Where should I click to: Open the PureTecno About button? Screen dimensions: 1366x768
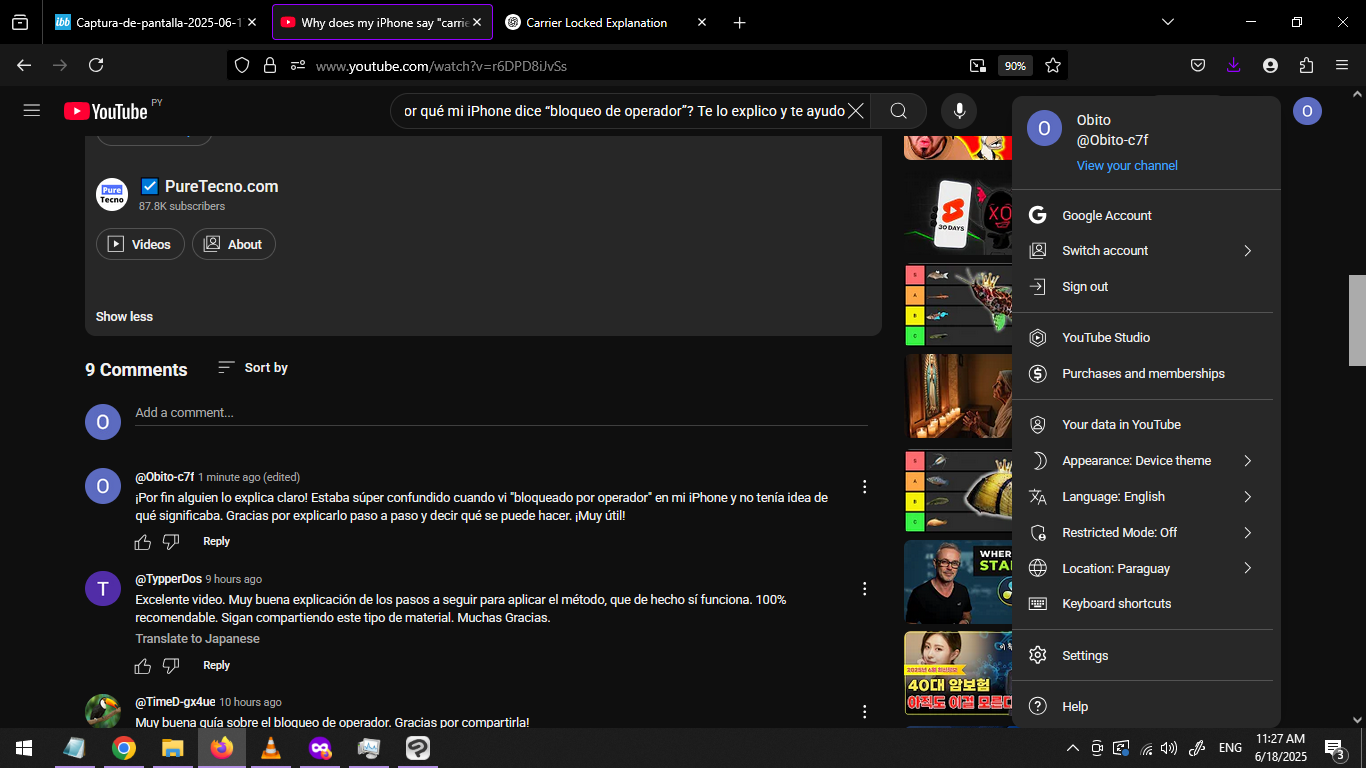click(x=233, y=244)
